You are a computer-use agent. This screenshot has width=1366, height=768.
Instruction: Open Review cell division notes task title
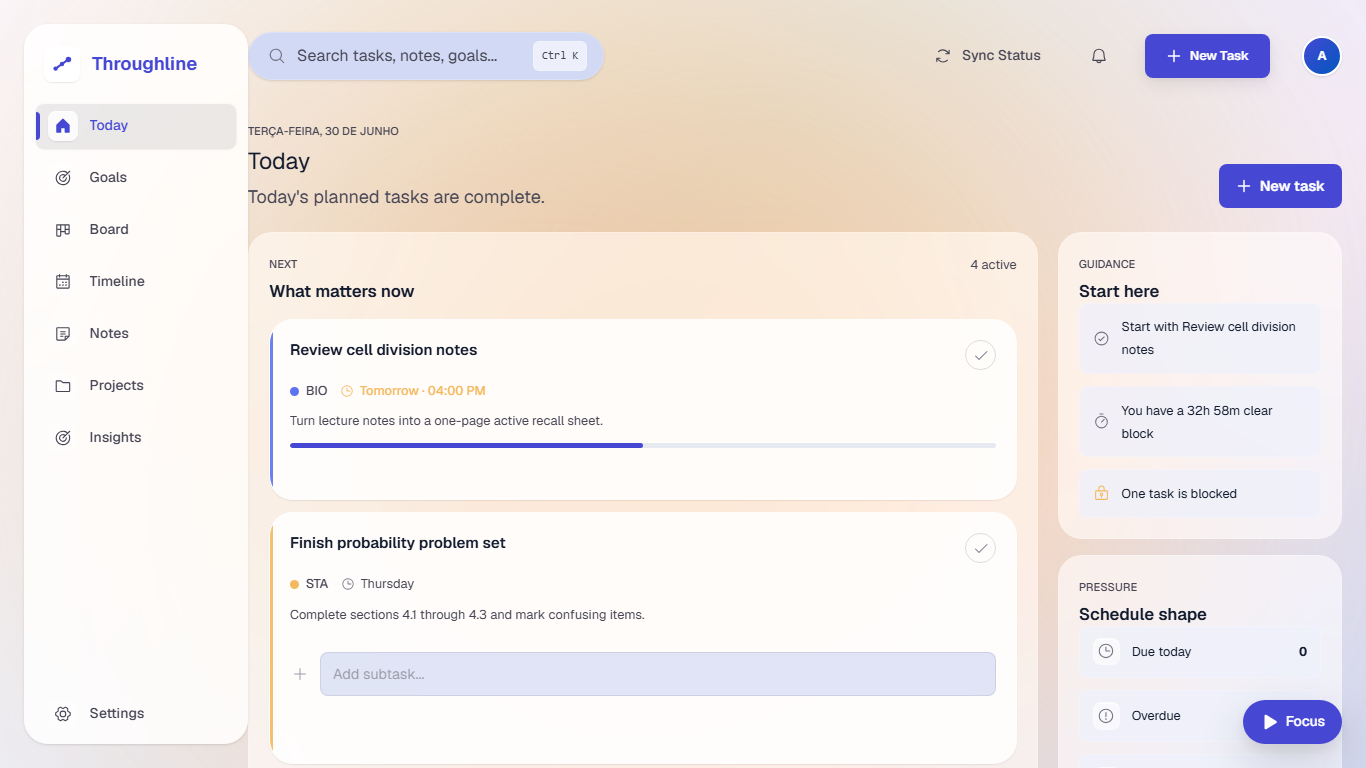(384, 350)
